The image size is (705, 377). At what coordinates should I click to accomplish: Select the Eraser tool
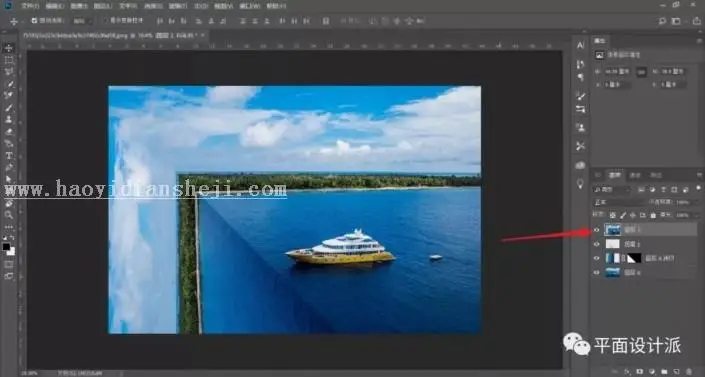pos(9,132)
